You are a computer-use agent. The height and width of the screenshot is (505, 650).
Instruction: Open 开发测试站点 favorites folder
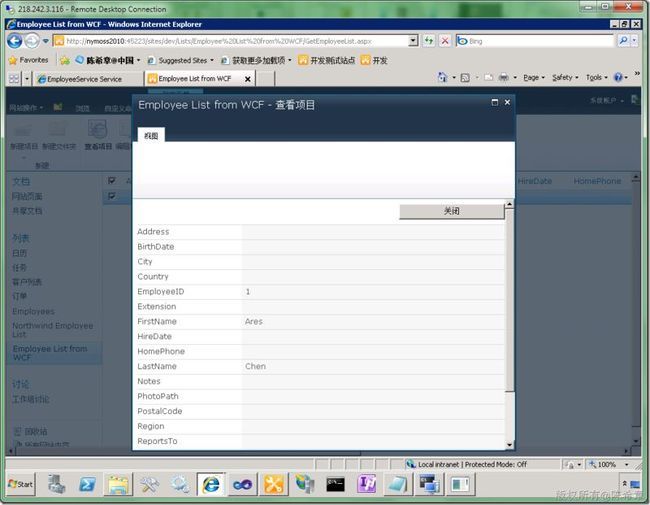click(x=327, y=61)
